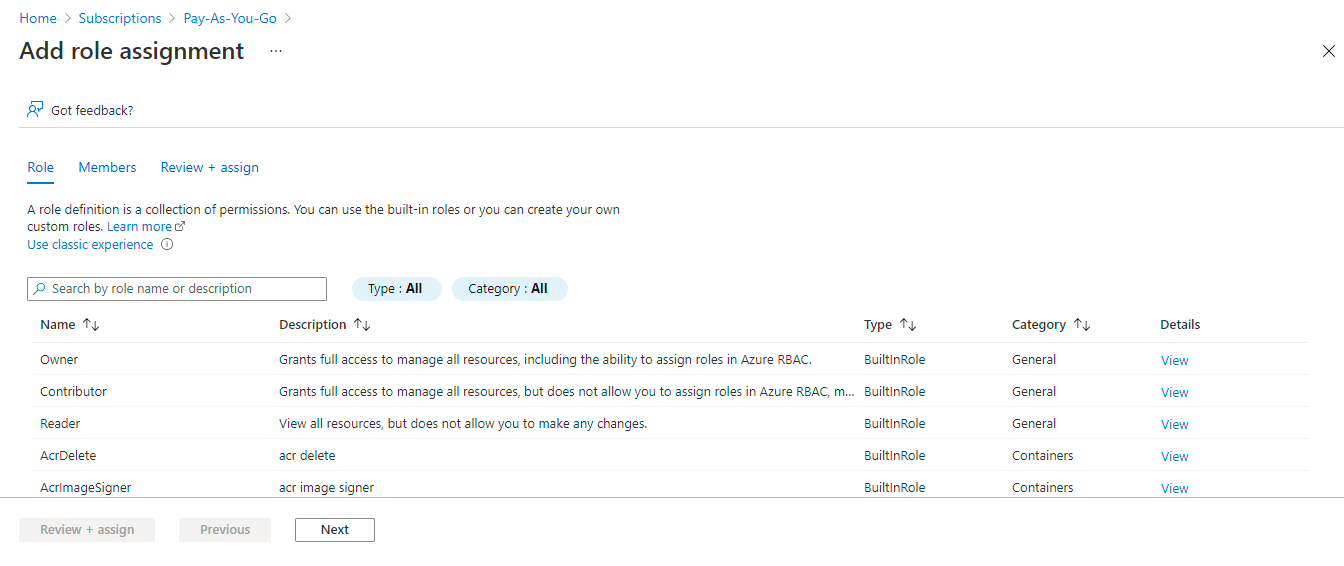Sort by Type column arrows

[908, 325]
